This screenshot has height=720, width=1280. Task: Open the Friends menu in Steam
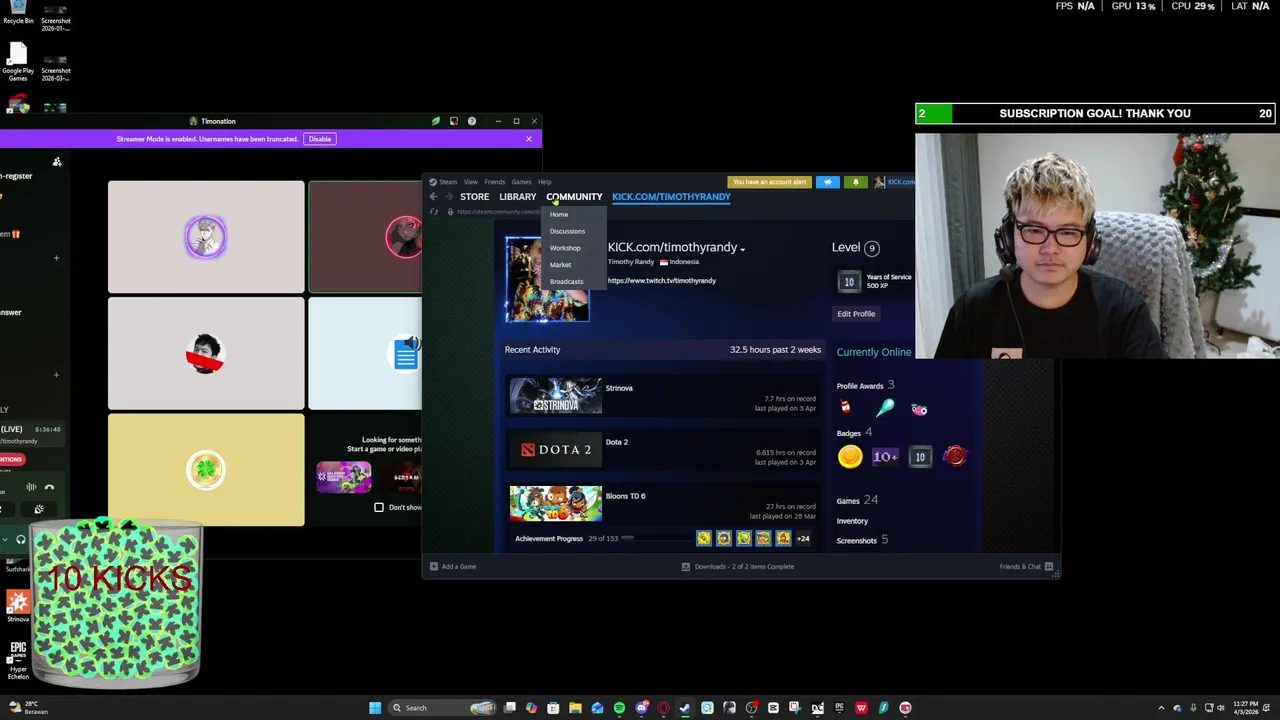click(x=494, y=182)
